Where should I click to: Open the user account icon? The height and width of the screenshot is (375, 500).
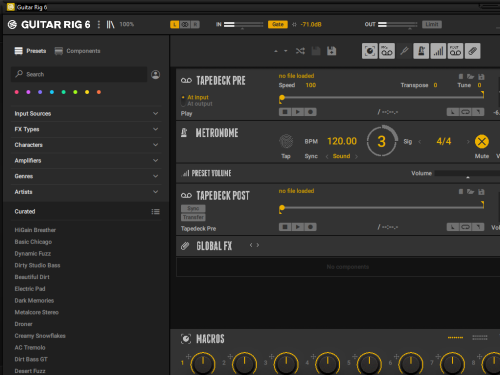tap(155, 74)
